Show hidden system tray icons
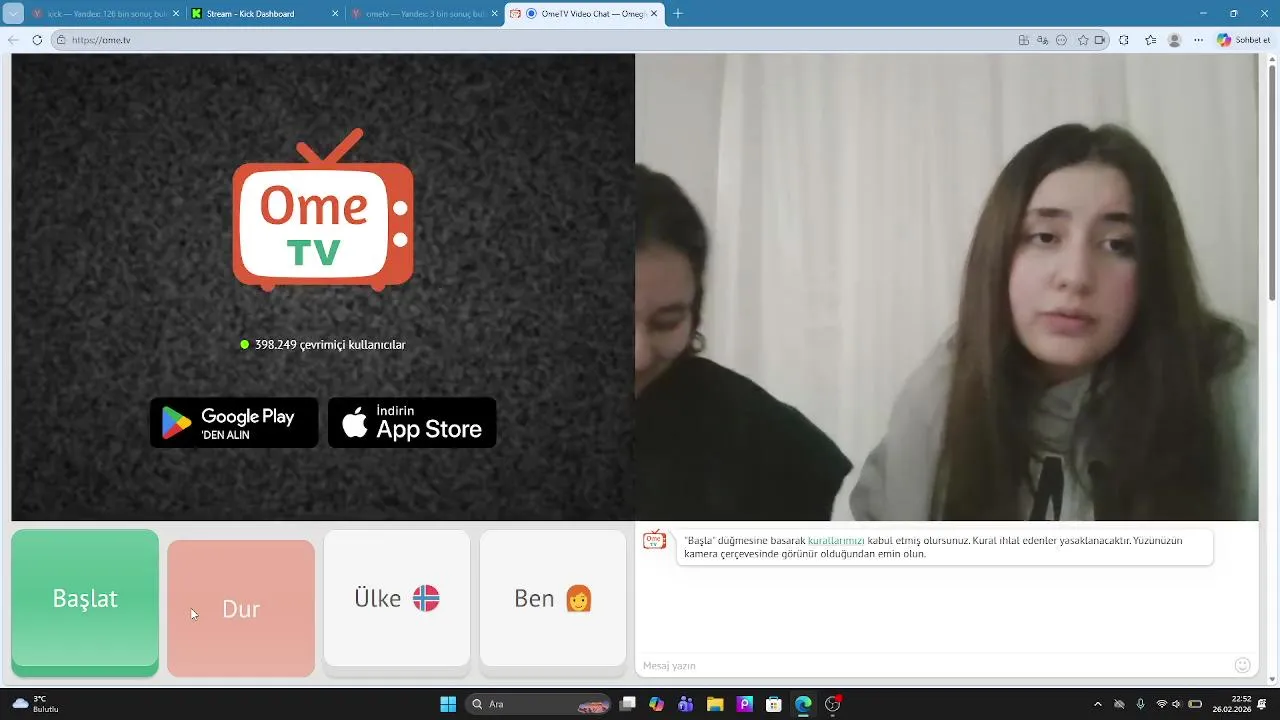1280x720 pixels. 1098,704
